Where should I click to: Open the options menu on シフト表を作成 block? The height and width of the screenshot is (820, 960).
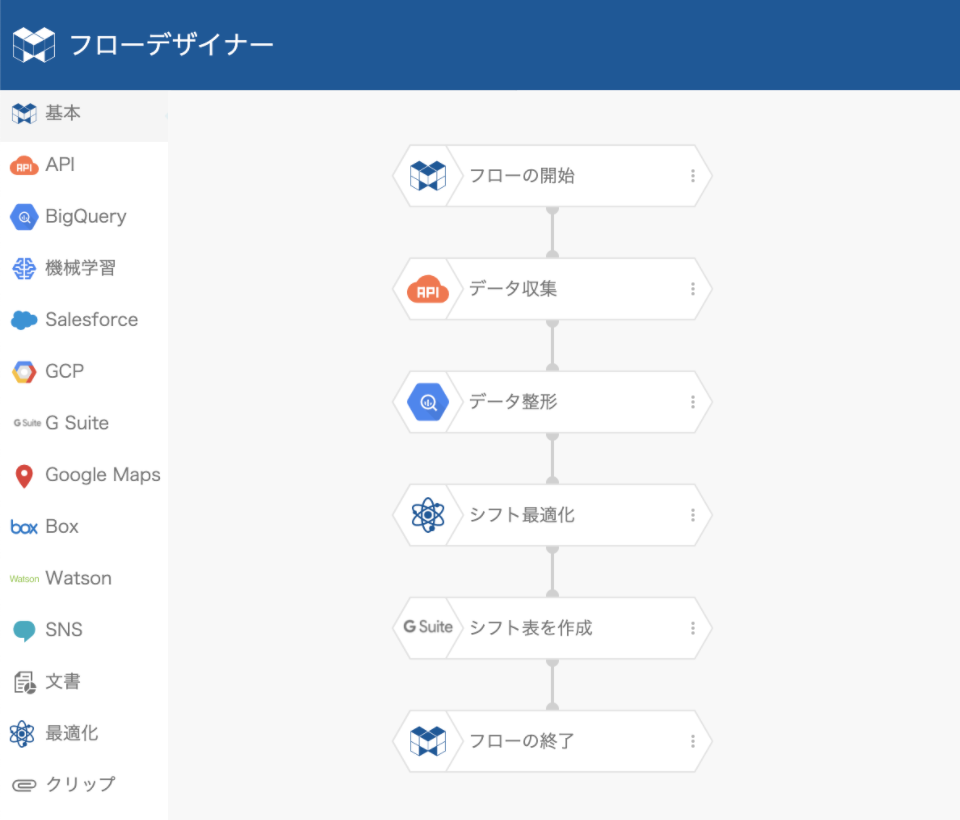(692, 628)
